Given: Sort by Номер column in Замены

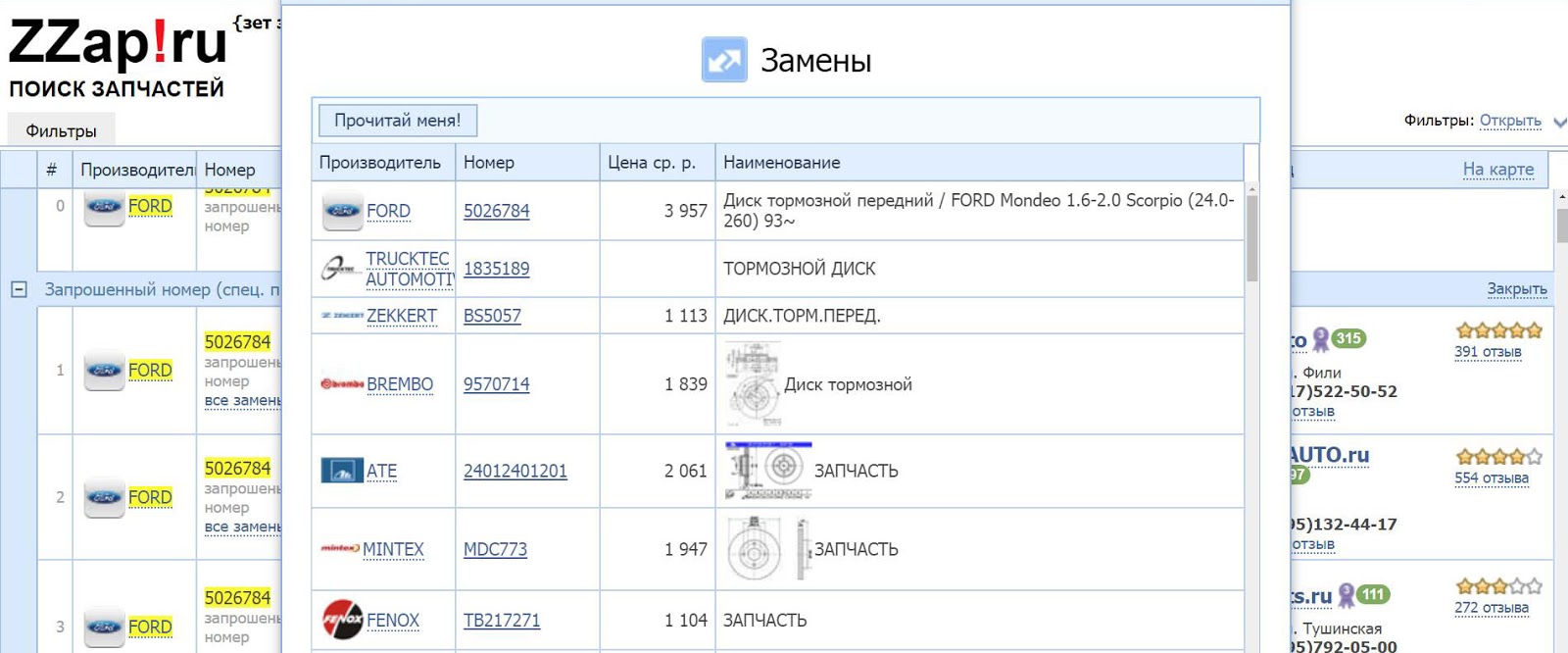Looking at the screenshot, I should point(527,163).
